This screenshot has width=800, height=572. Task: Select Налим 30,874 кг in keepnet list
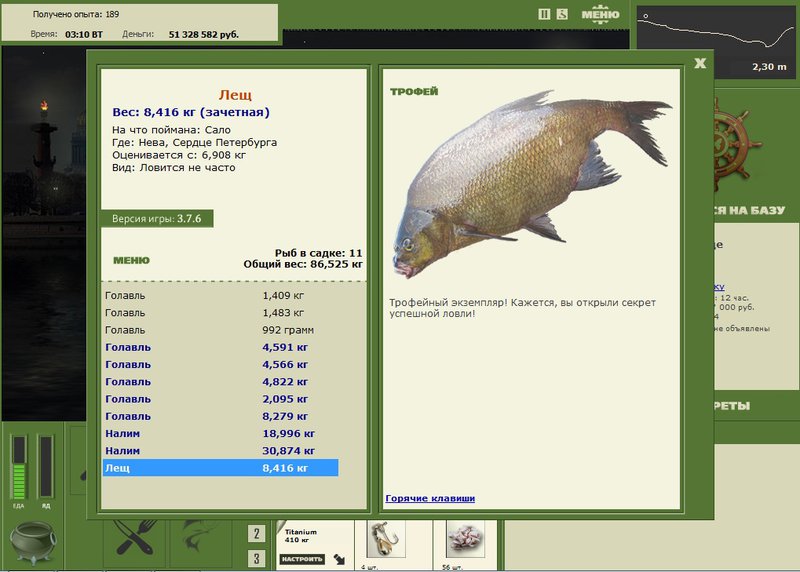220,451
